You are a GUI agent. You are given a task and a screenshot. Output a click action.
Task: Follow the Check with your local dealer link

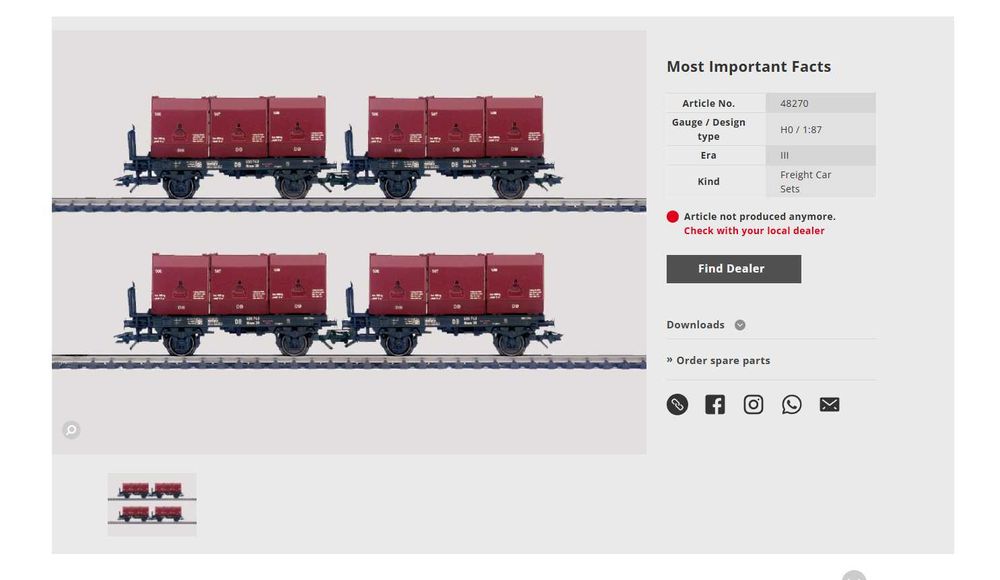tap(754, 231)
